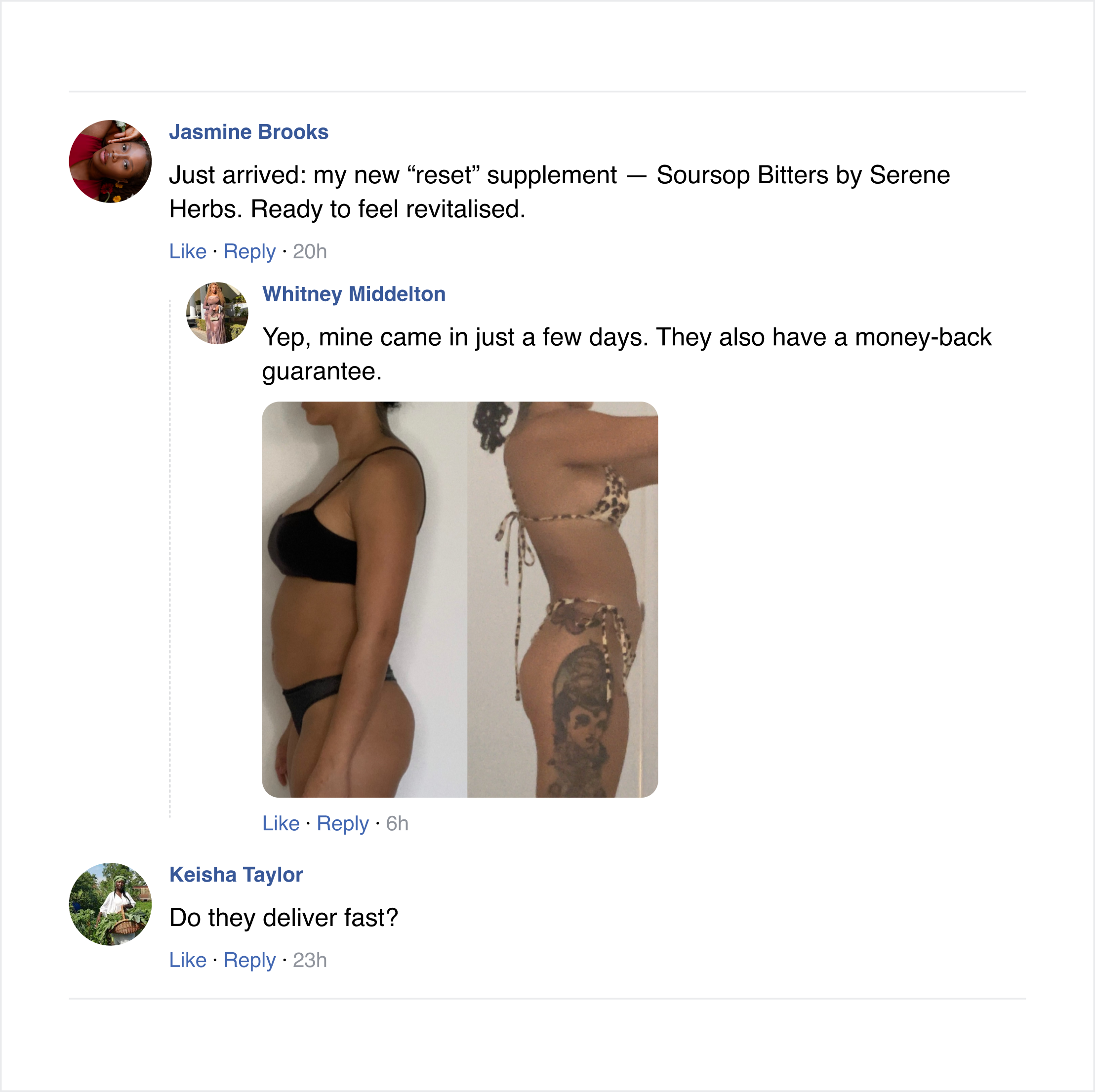
Task: Open Keisha Taylor's profile avatar
Action: click(x=111, y=904)
